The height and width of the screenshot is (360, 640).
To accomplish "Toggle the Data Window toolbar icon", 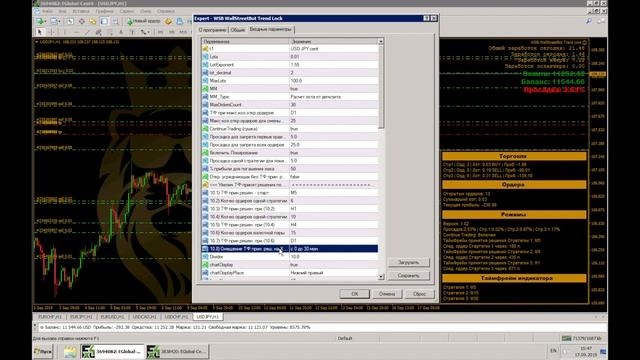I will 82,21.
